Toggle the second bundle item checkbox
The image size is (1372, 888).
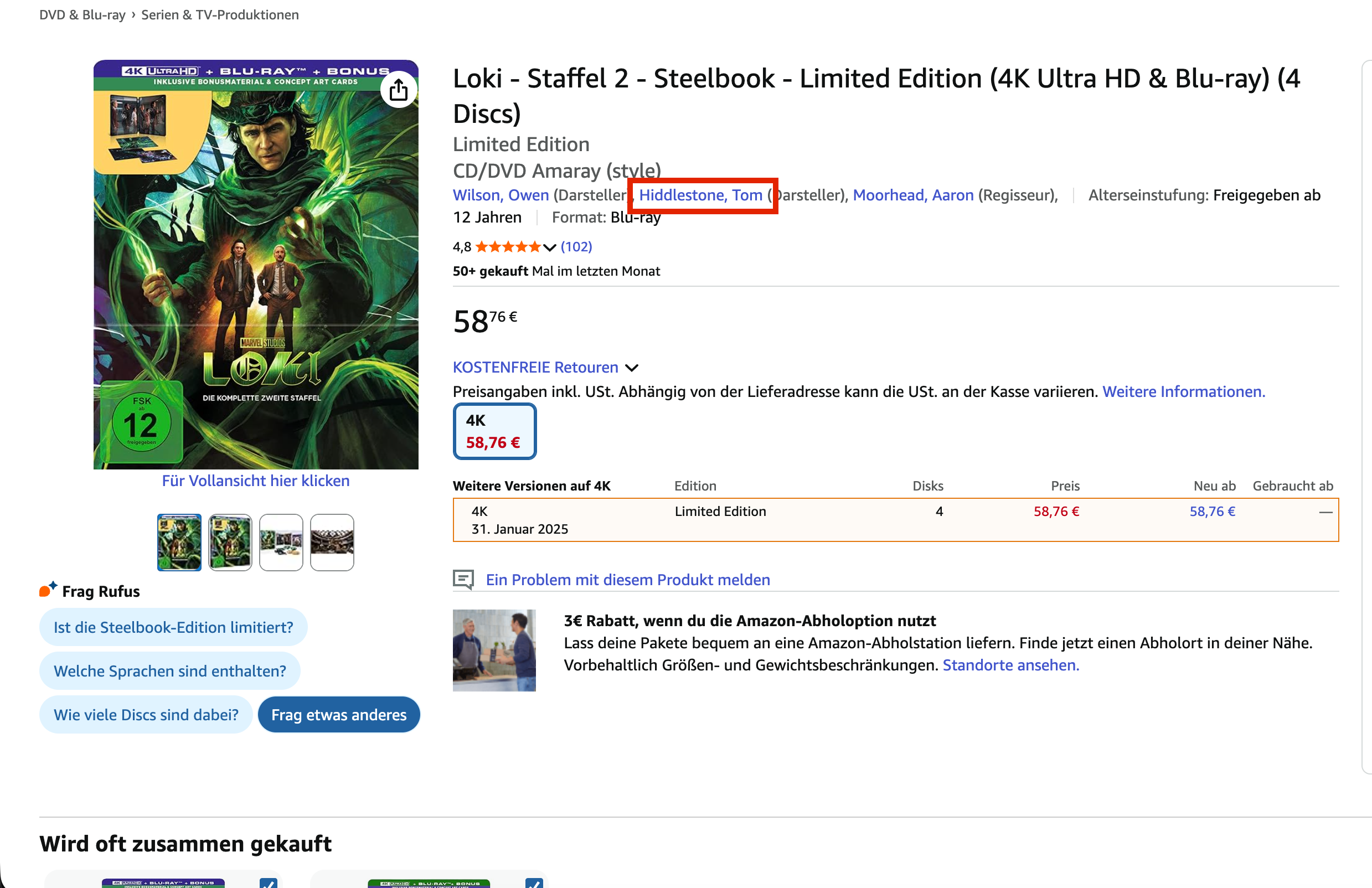click(x=534, y=882)
